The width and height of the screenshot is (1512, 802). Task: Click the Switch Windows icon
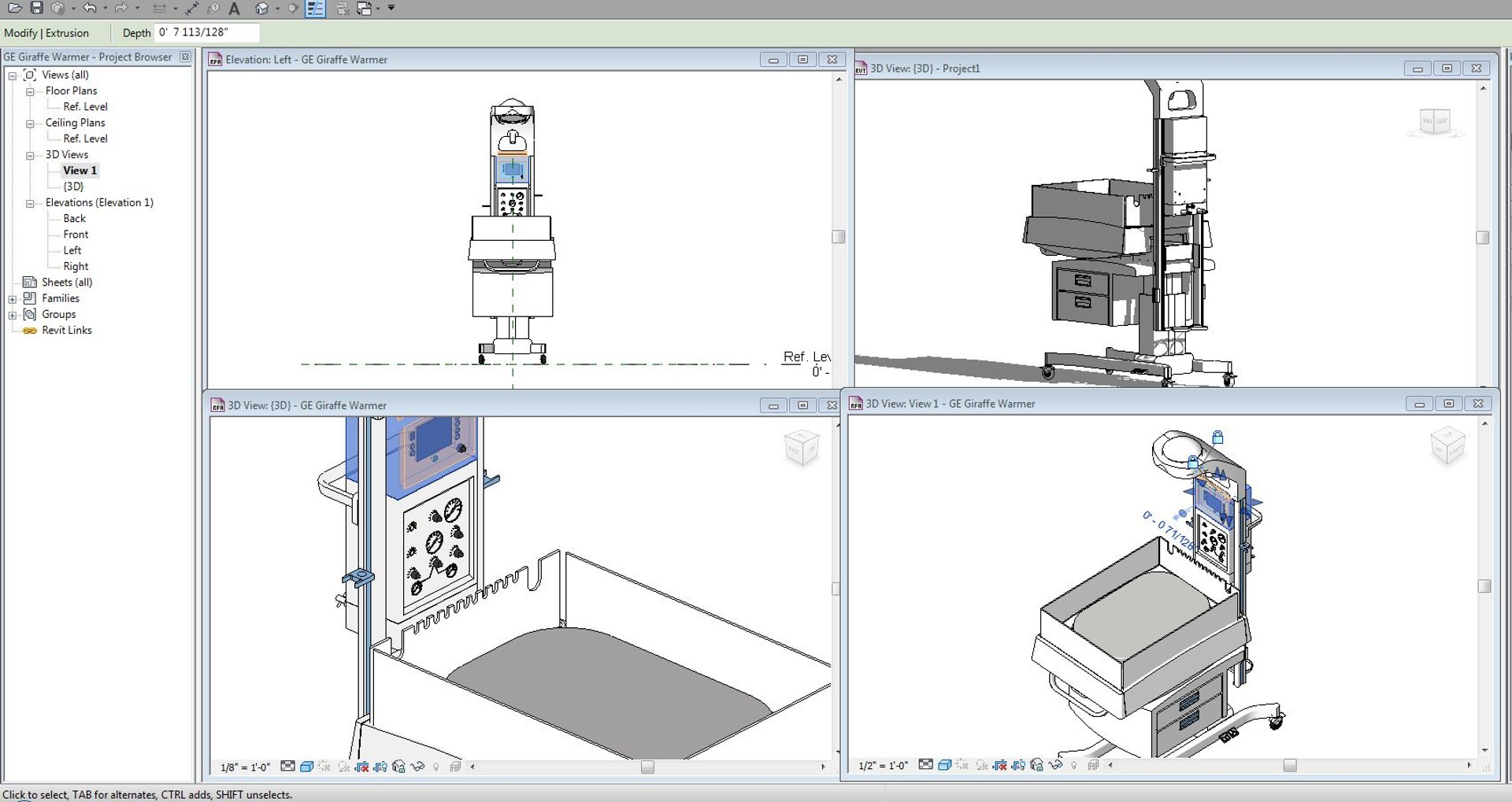tap(364, 9)
